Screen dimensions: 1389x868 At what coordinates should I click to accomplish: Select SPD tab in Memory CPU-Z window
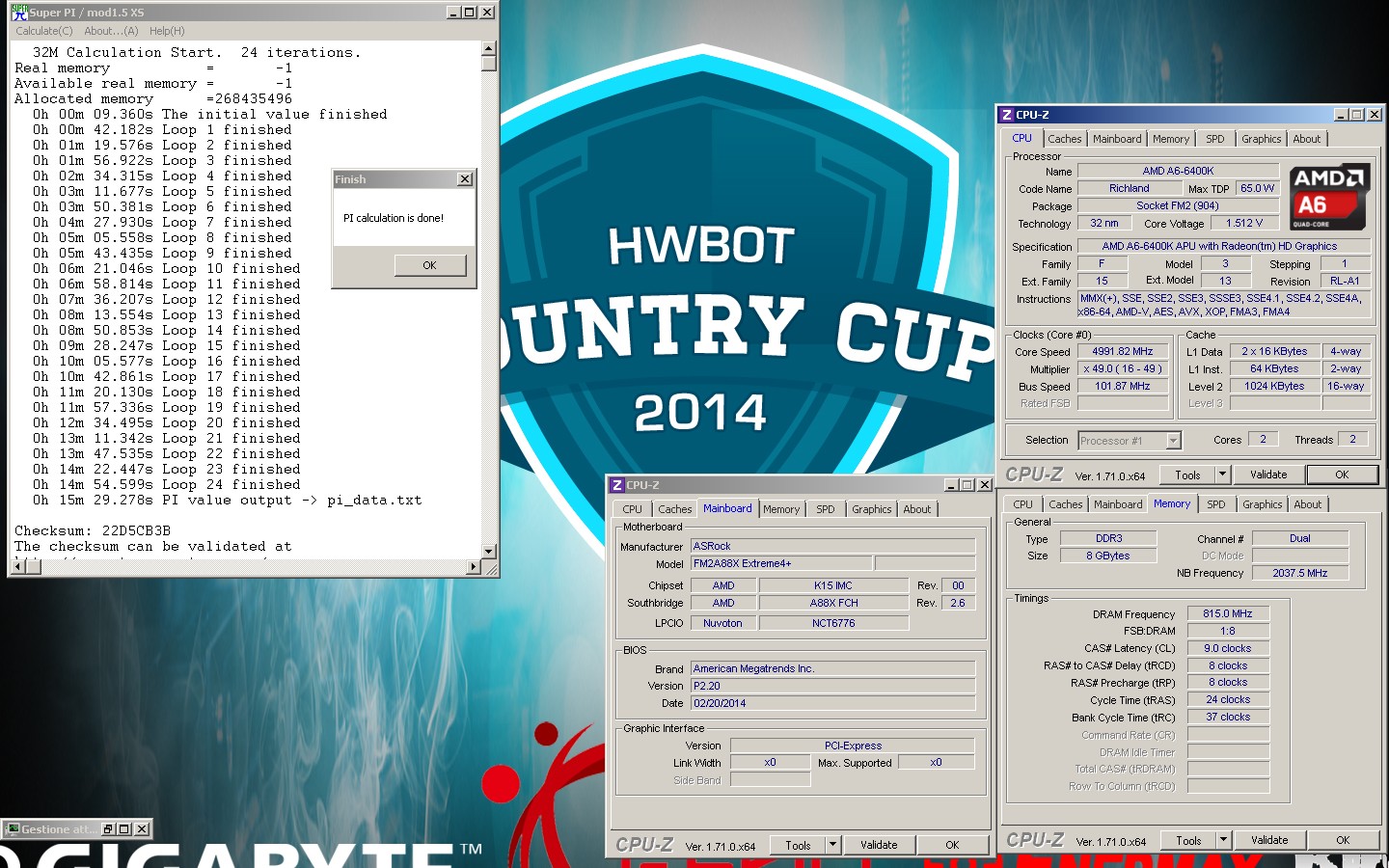pos(1216,504)
